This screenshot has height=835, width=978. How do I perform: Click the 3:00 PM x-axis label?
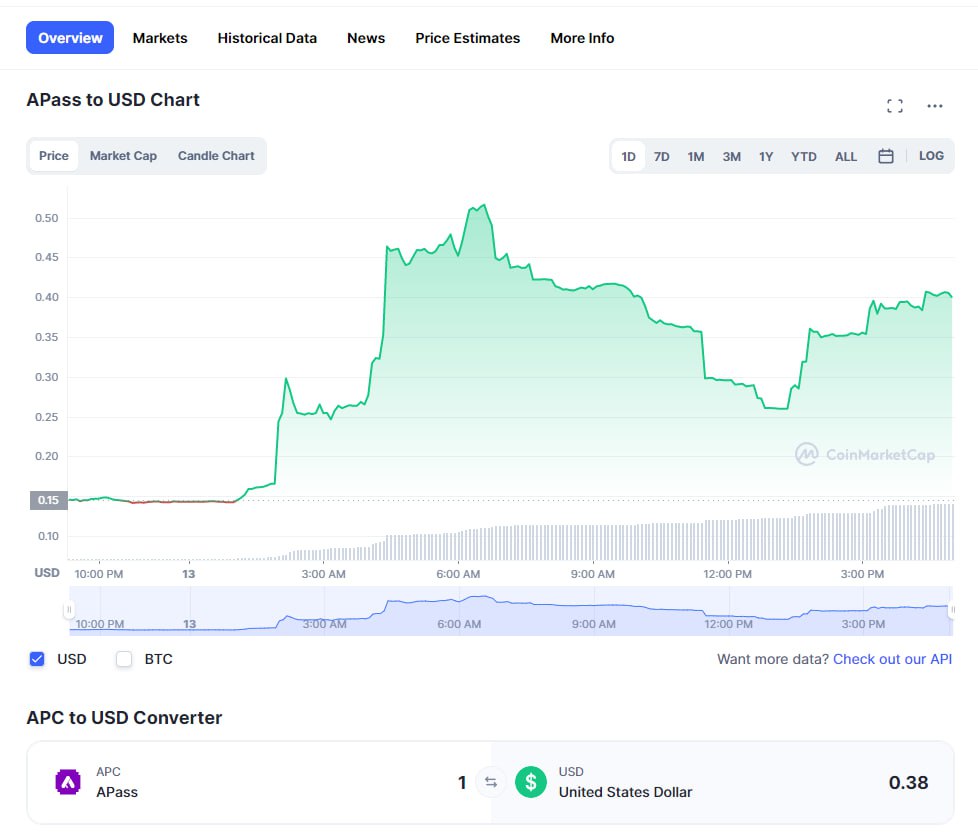tap(862, 574)
